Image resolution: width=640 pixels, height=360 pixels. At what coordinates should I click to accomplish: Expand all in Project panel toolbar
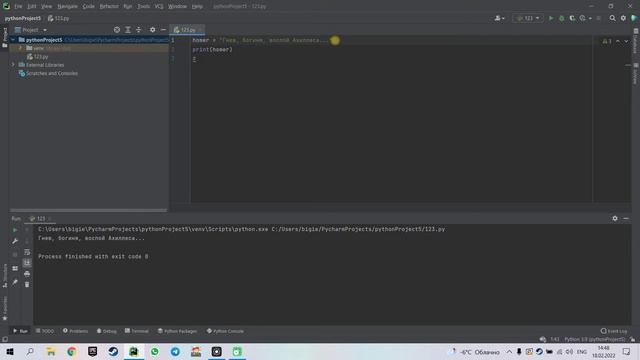click(x=128, y=30)
